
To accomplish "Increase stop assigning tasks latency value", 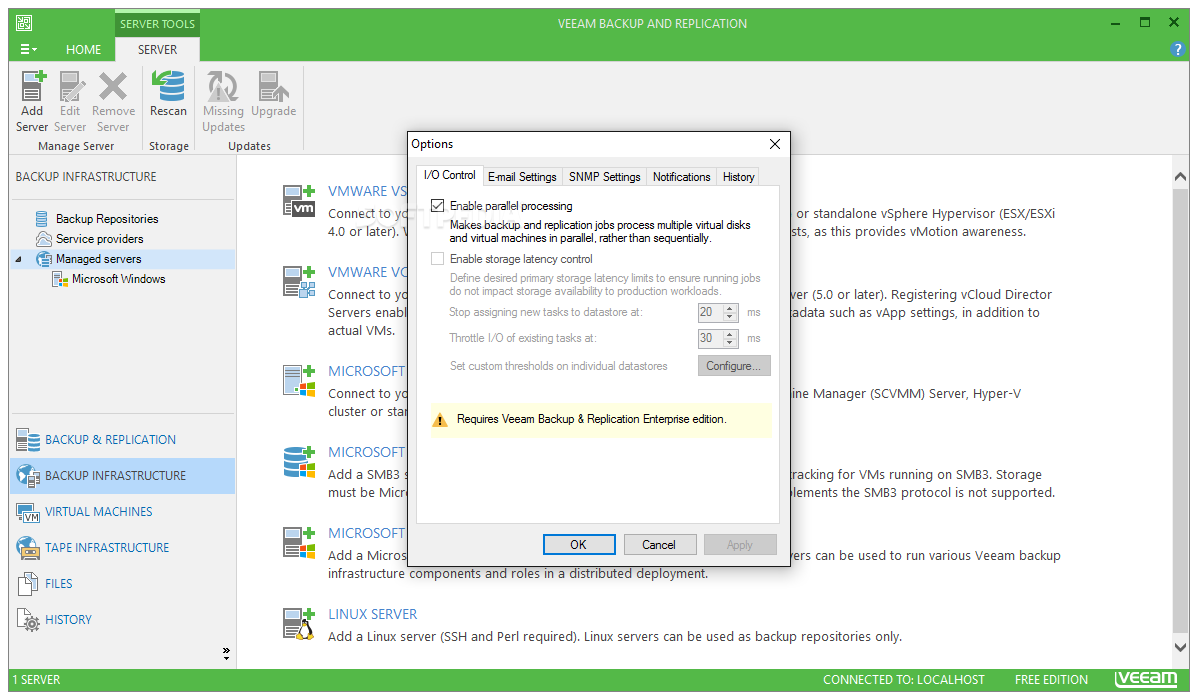I will [730, 309].
